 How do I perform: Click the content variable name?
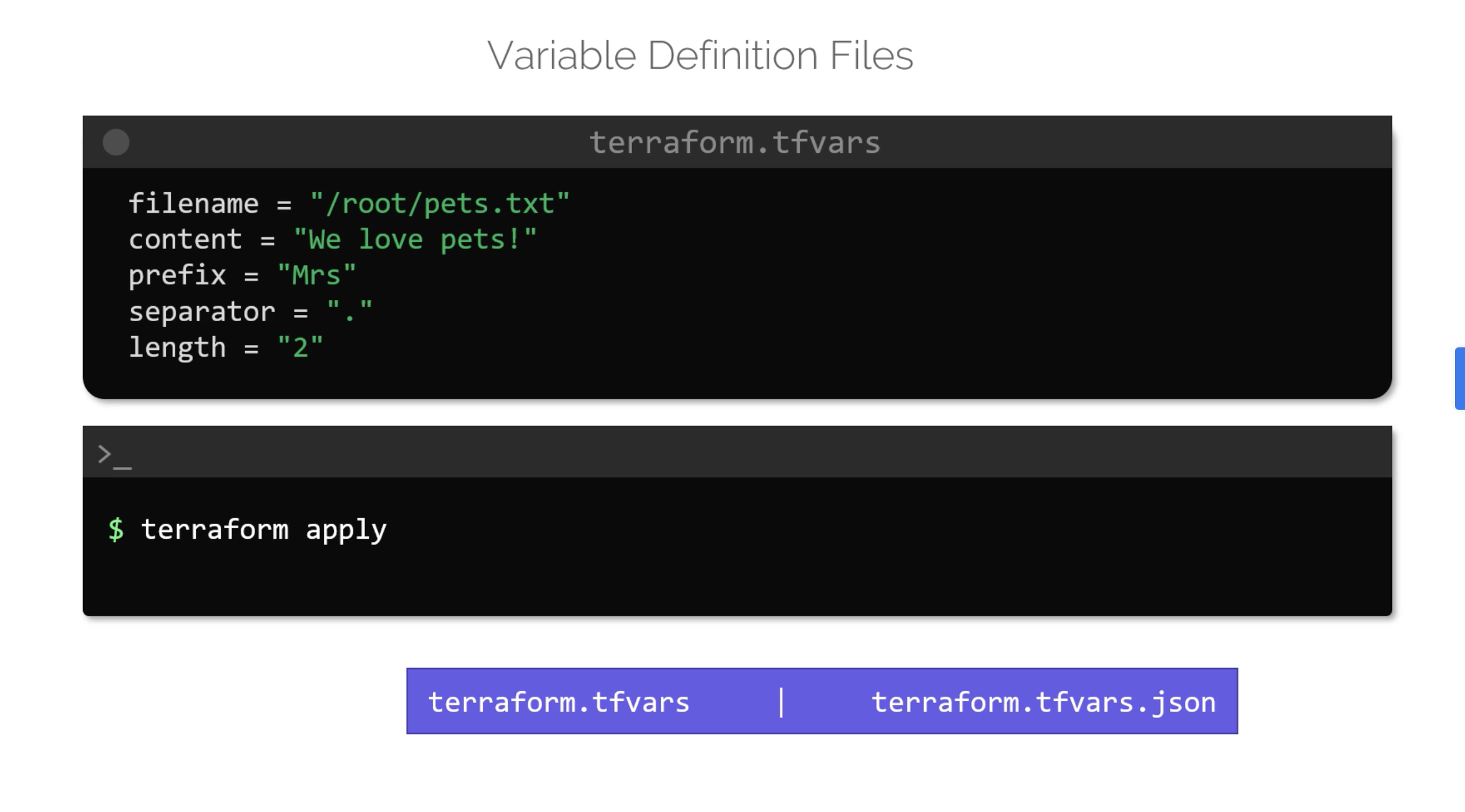click(x=185, y=239)
